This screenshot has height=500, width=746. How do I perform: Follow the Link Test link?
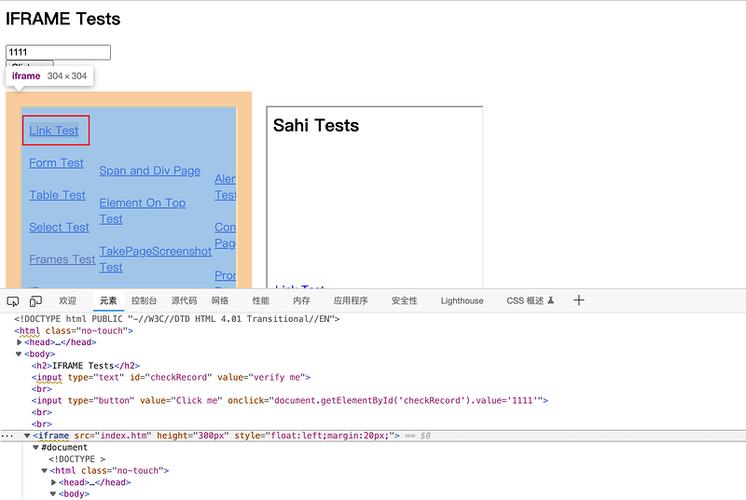point(54,130)
